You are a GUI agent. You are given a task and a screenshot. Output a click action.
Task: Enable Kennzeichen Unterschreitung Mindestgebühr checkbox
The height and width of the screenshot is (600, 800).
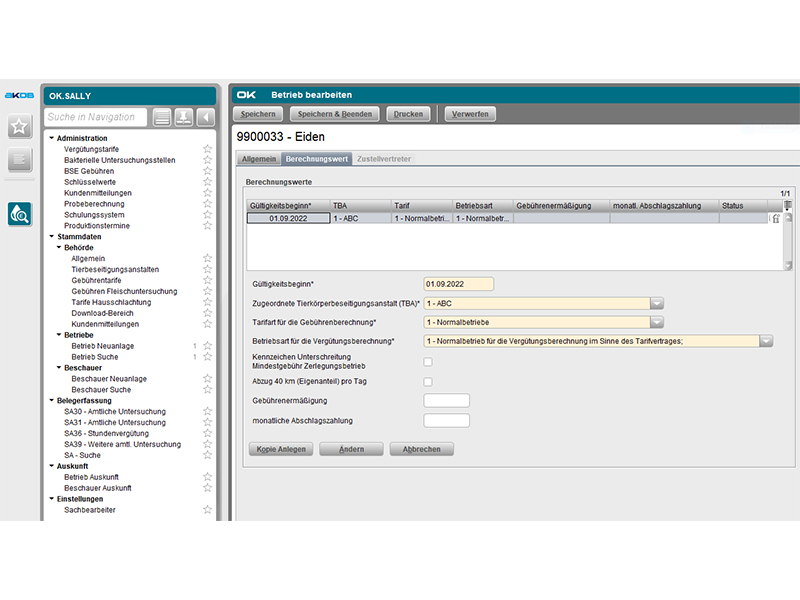coord(428,361)
